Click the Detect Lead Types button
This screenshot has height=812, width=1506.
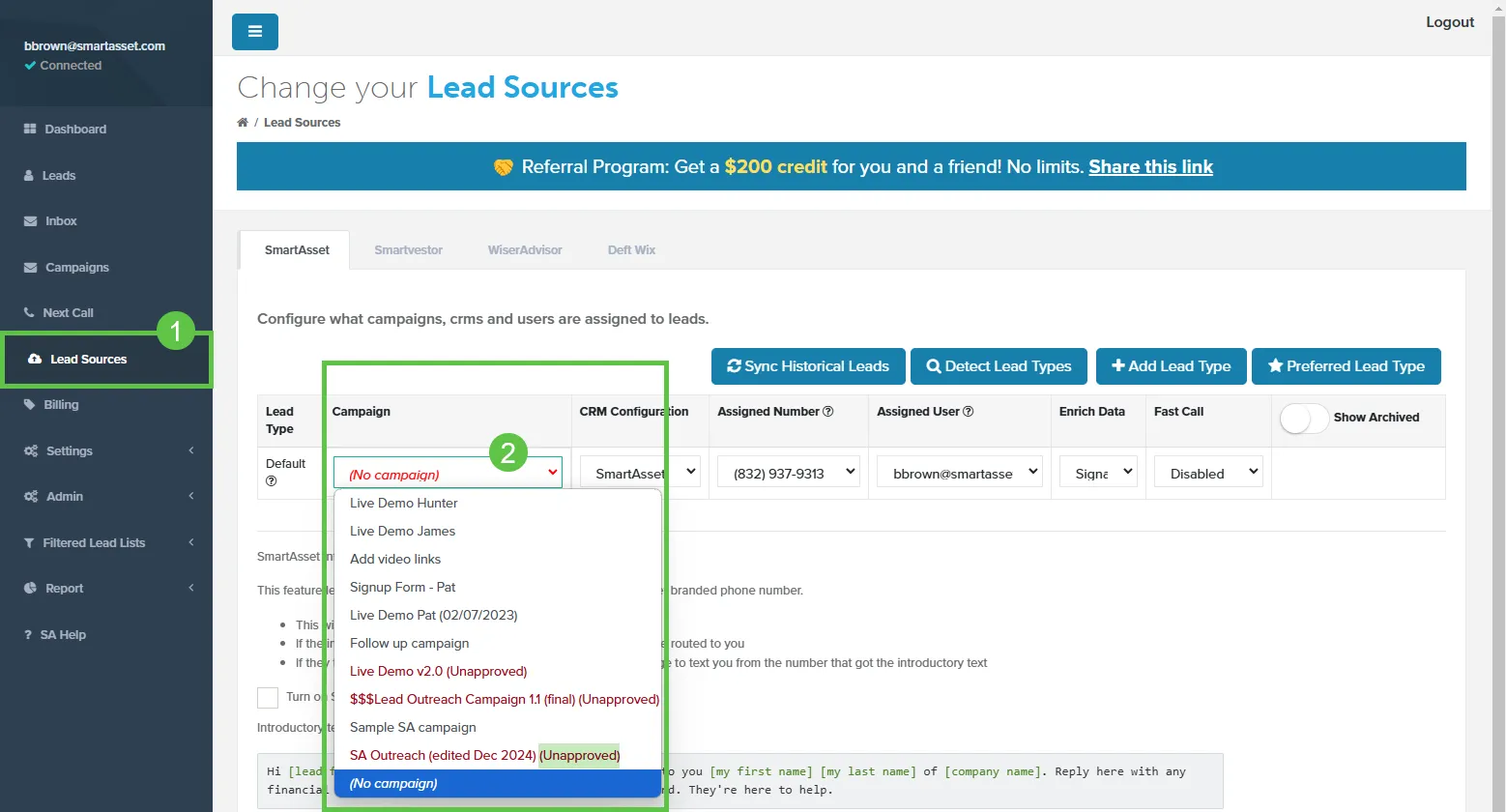pyautogui.click(x=999, y=366)
